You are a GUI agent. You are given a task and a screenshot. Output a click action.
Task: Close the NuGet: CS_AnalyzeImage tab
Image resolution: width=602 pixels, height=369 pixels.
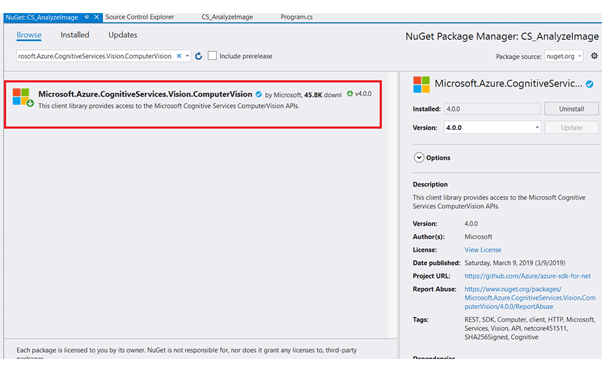click(97, 17)
